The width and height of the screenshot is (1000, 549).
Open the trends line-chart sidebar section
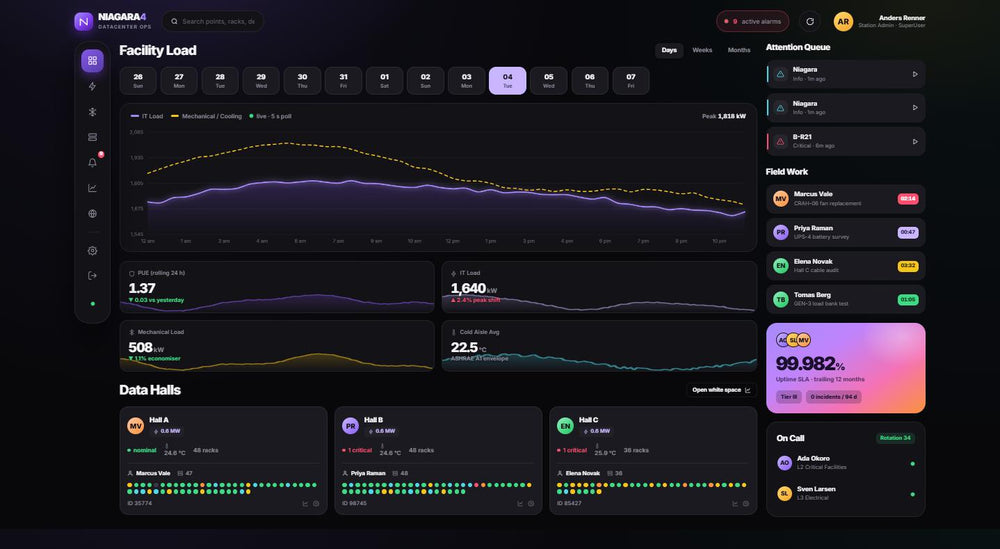tap(92, 188)
